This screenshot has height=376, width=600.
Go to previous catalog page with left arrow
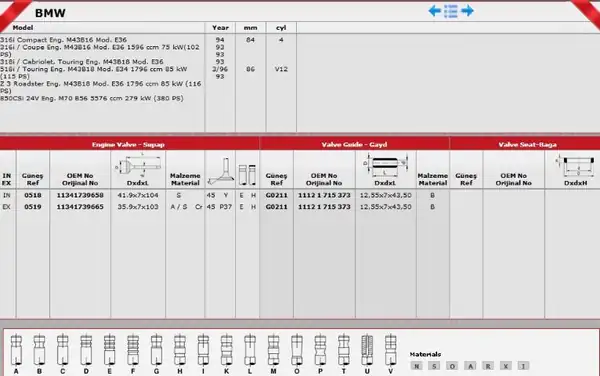click(x=435, y=11)
